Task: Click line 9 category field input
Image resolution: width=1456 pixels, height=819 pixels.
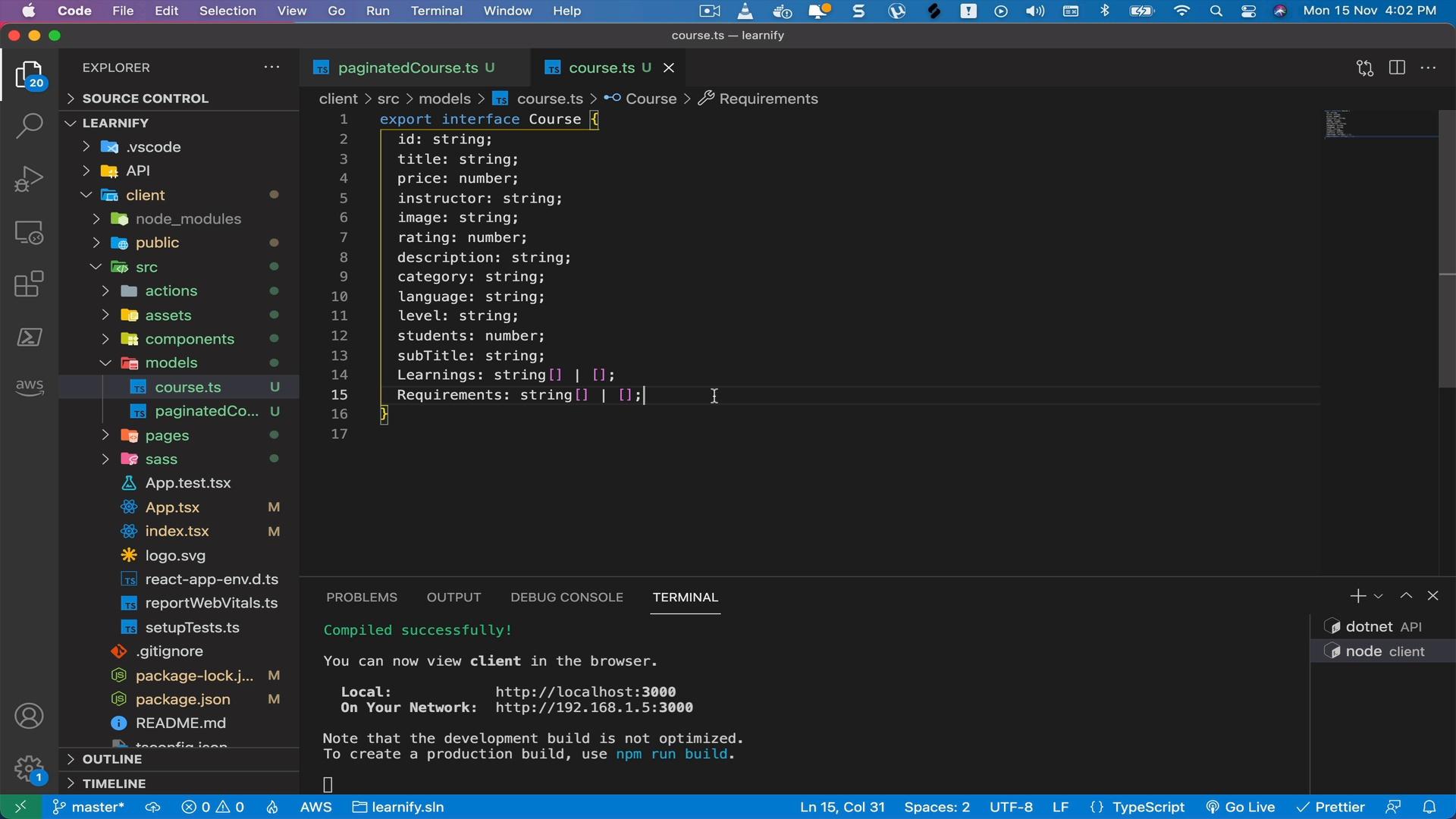Action: point(470,276)
